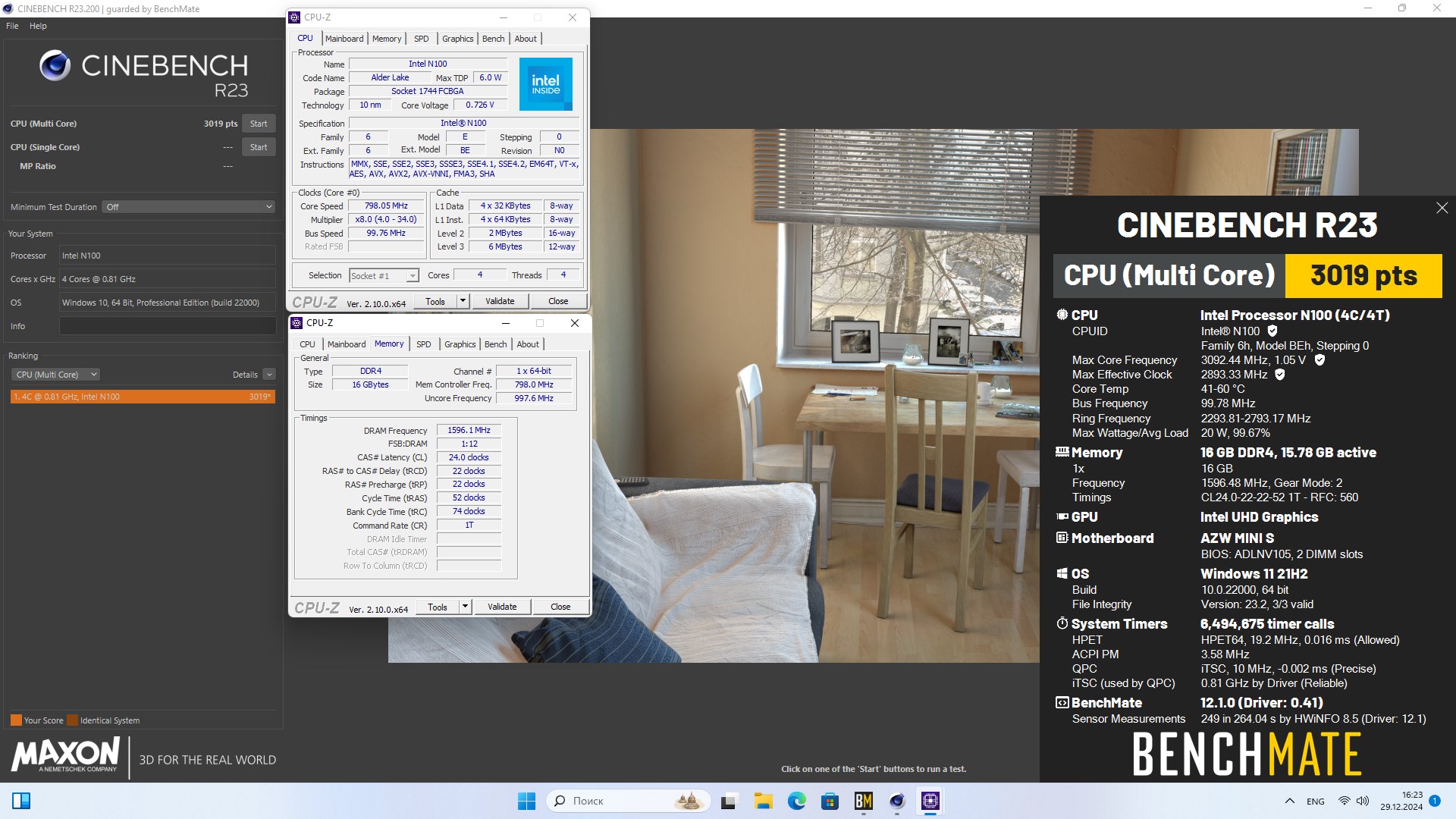Click verified shield next to Intel N100 CPUID
1456x819 pixels.
(1272, 331)
